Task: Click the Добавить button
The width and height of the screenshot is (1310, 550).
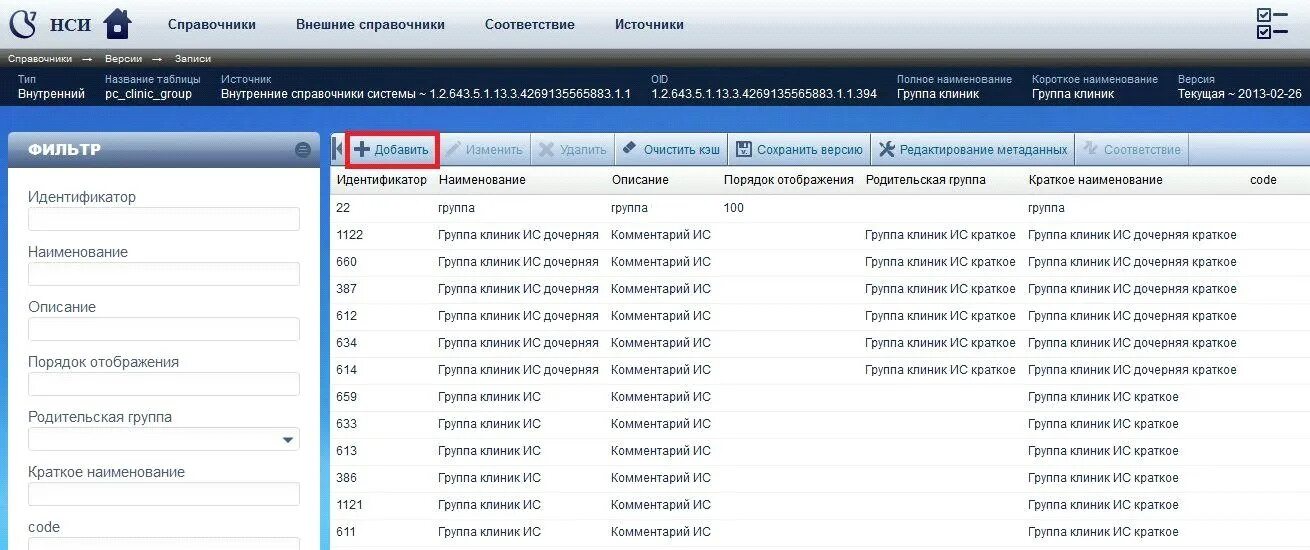Action: (392, 150)
